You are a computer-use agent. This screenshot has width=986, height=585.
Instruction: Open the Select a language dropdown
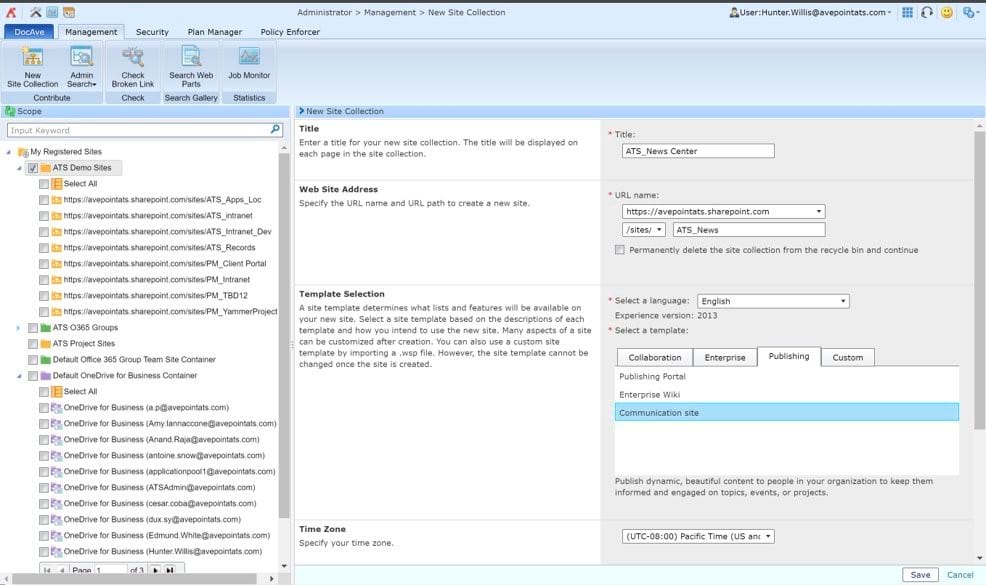(773, 301)
